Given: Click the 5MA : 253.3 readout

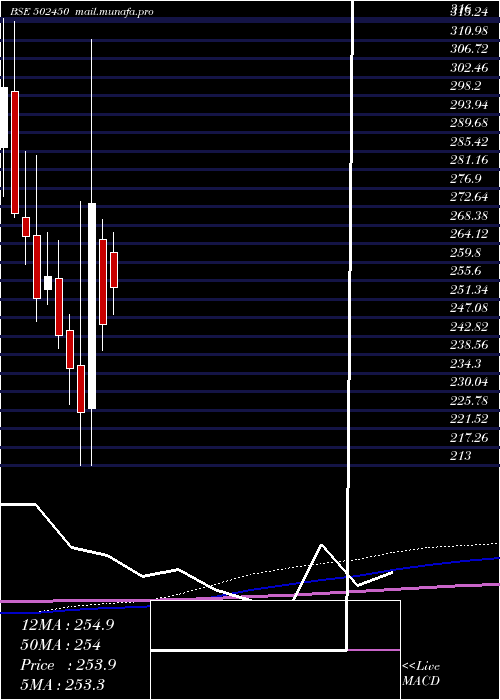Looking at the screenshot, I should click(x=62, y=684).
